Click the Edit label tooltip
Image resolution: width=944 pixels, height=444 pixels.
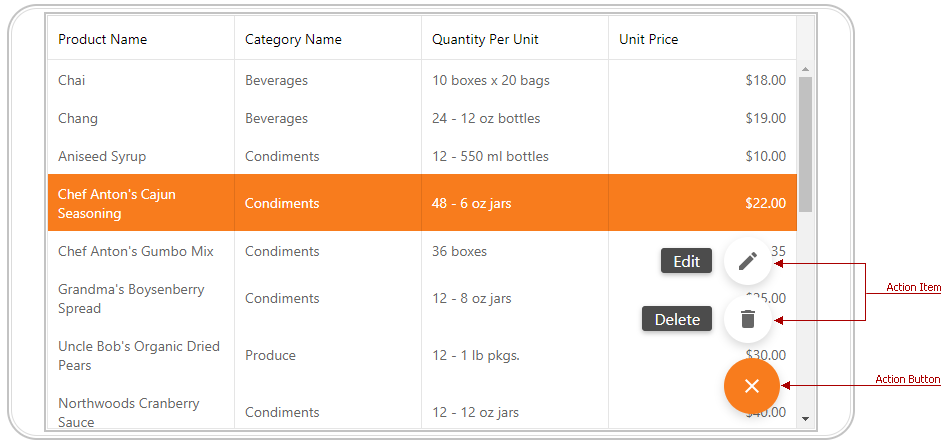pos(686,261)
